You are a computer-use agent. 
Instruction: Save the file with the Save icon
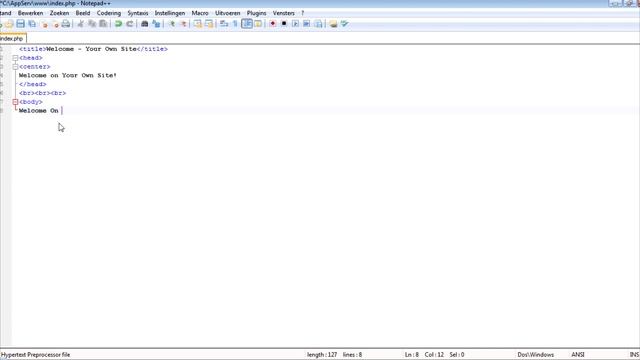pos(20,24)
